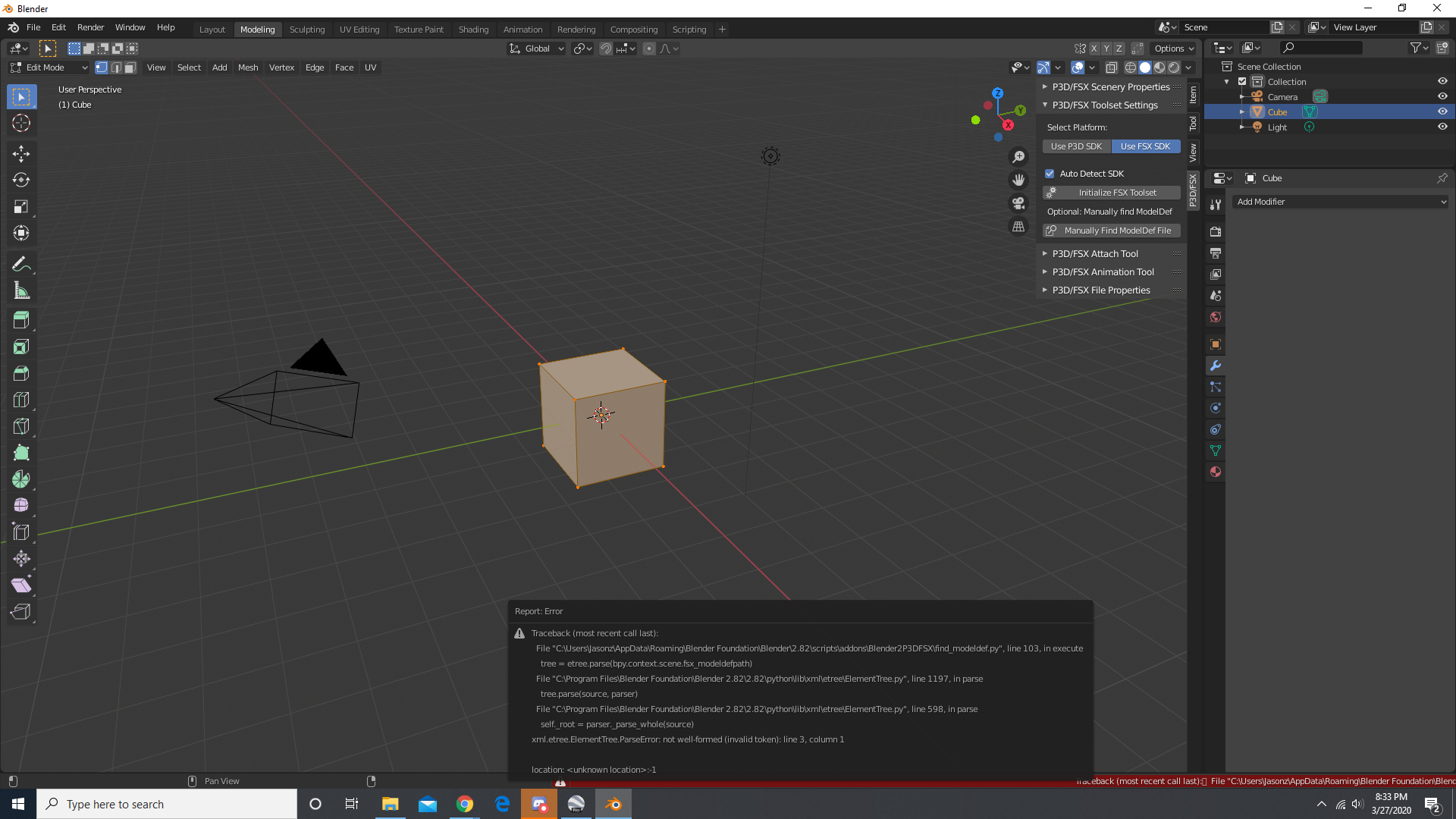Click the Use P3D SDK button

pyautogui.click(x=1076, y=146)
